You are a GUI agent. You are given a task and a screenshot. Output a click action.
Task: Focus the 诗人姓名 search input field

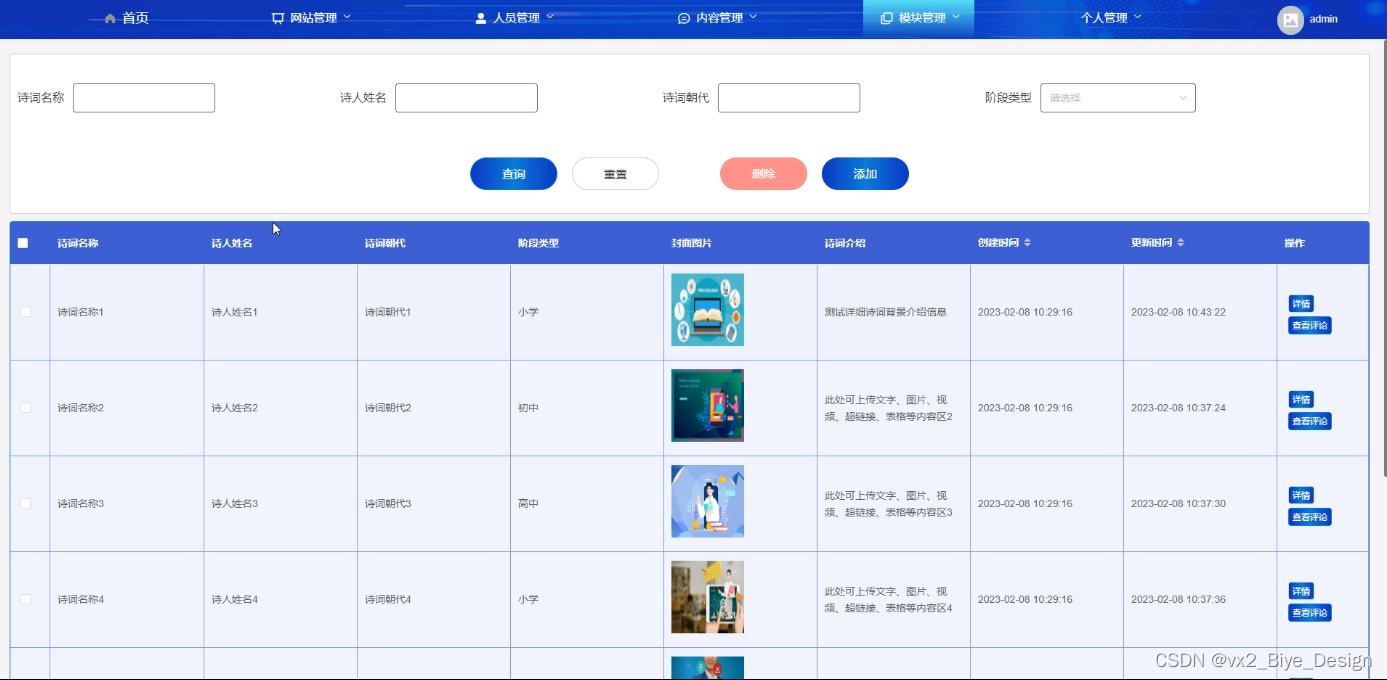pyautogui.click(x=466, y=98)
